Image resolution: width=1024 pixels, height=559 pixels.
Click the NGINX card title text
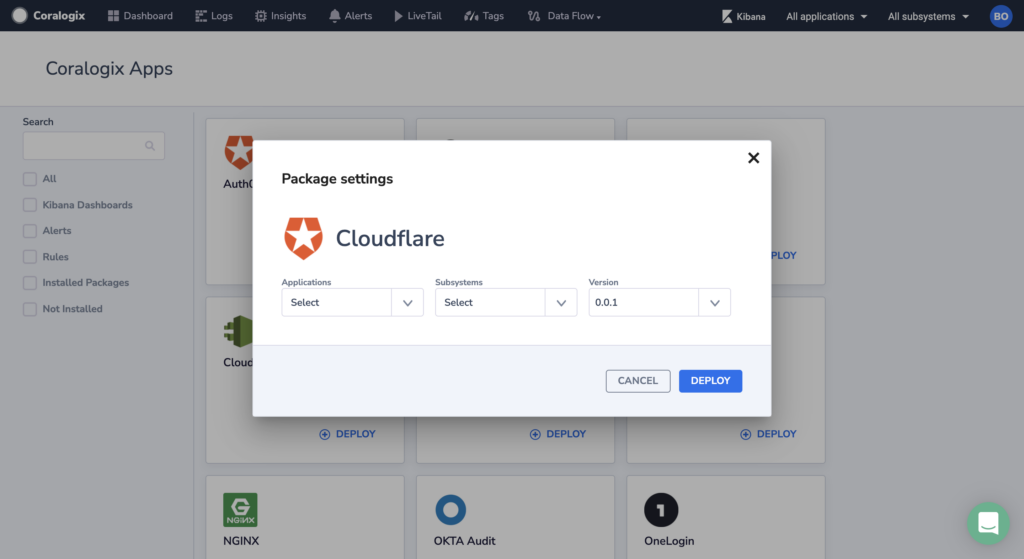(241, 541)
